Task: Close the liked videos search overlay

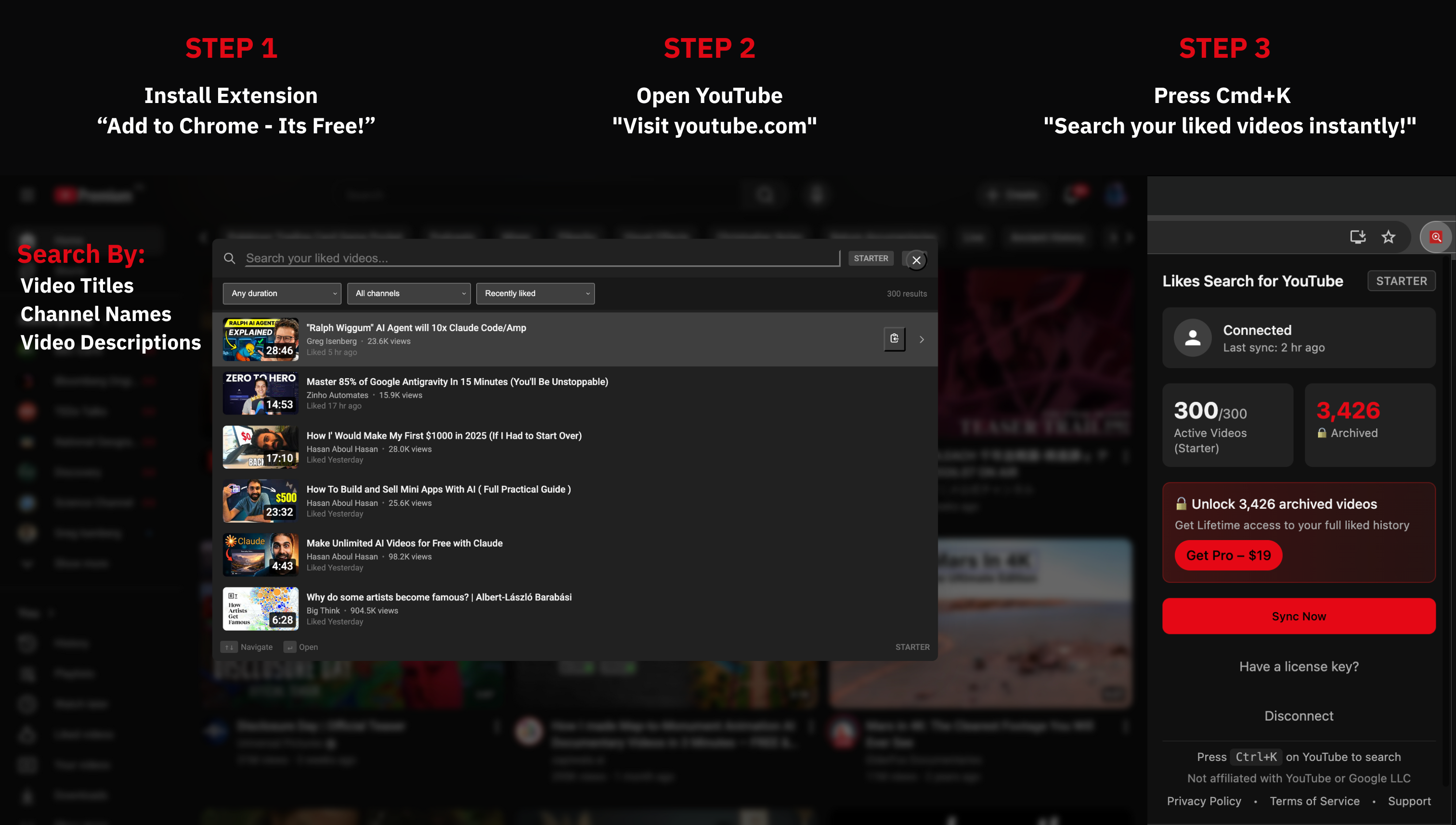Action: tap(916, 260)
